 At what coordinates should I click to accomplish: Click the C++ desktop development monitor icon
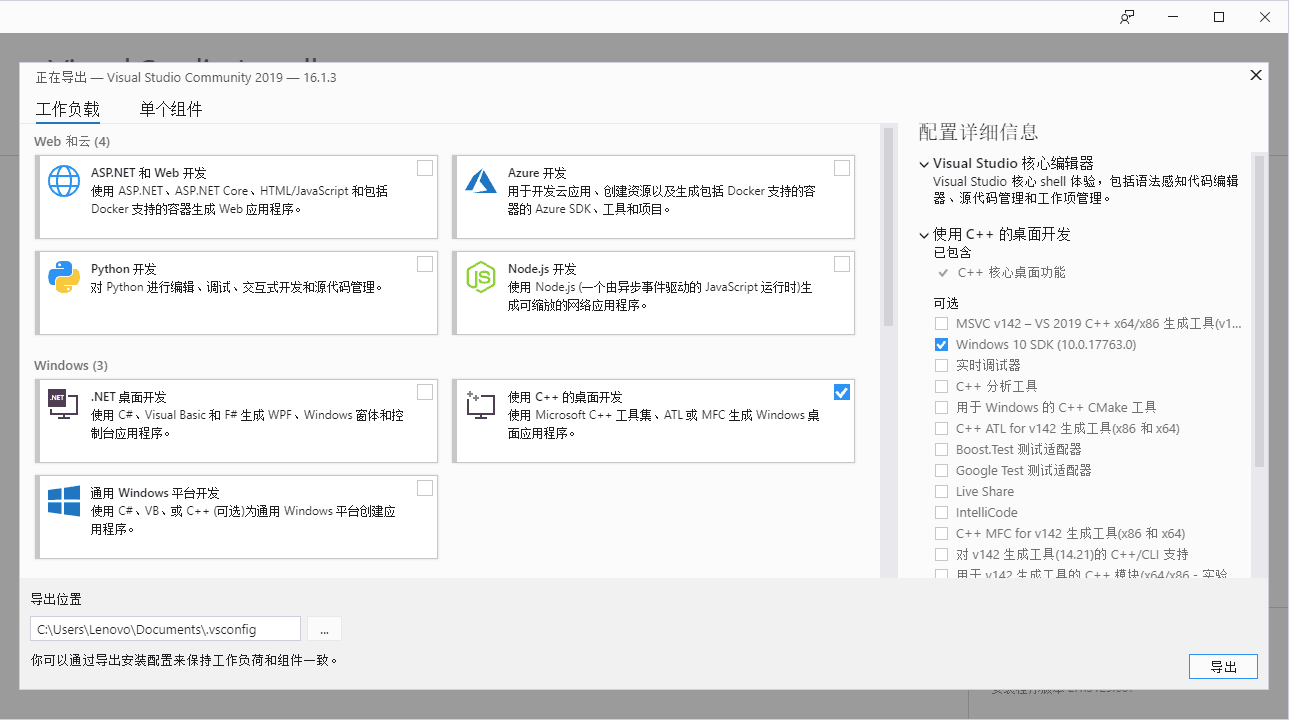481,405
